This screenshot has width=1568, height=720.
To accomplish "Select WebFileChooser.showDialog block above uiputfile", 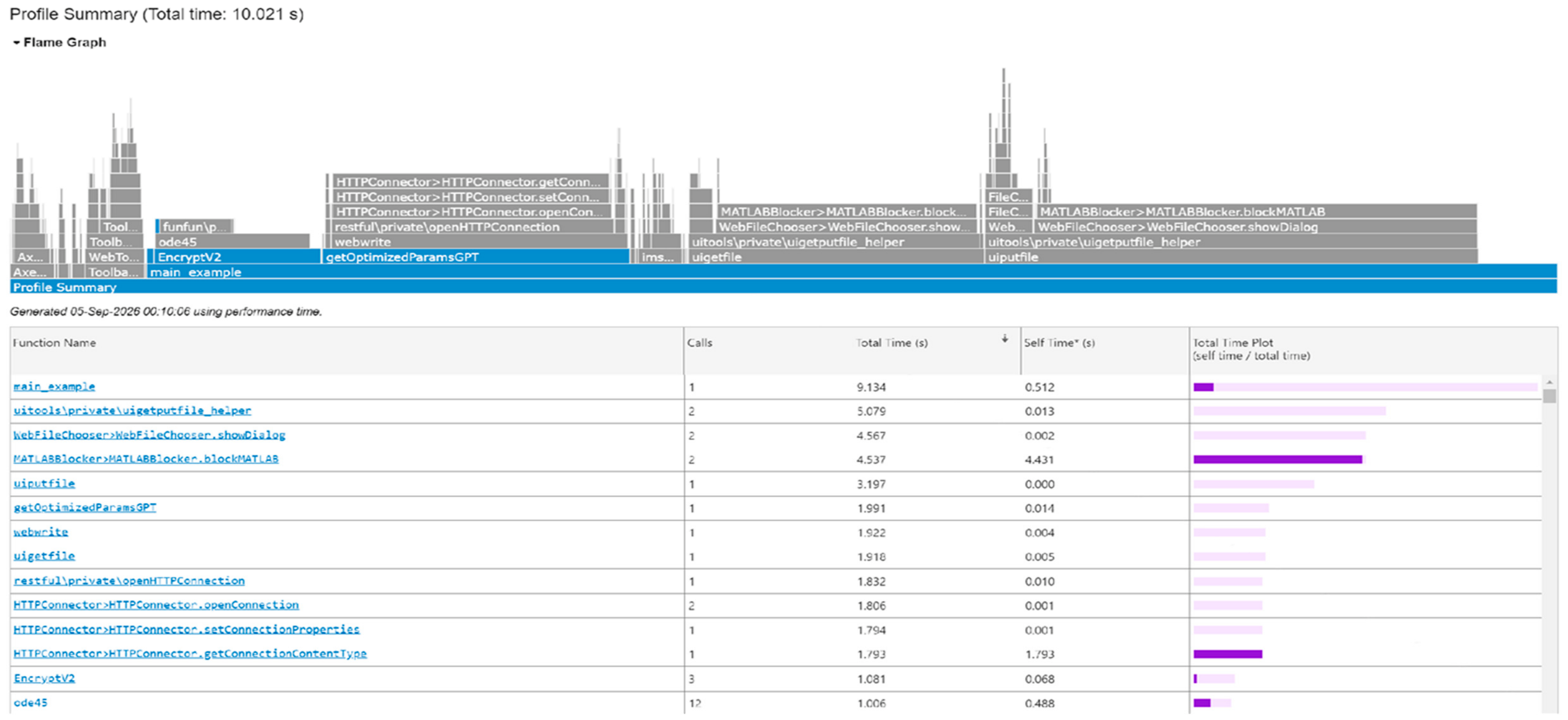I will click(1256, 226).
